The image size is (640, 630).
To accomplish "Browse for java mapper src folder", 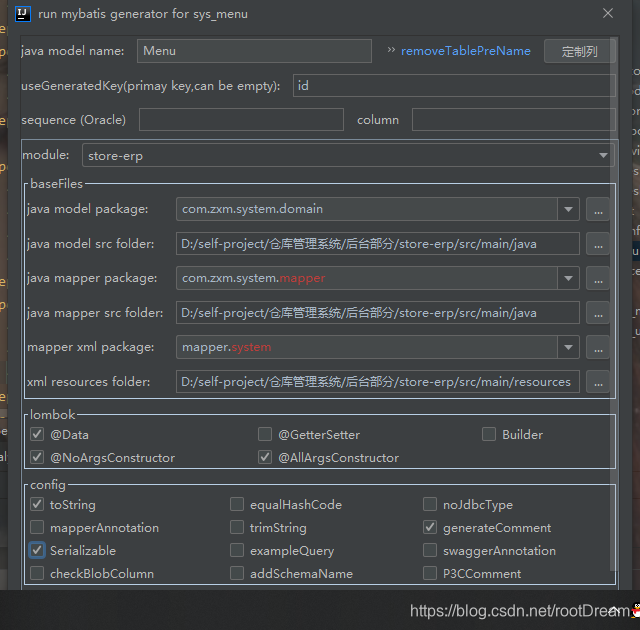I will [598, 313].
